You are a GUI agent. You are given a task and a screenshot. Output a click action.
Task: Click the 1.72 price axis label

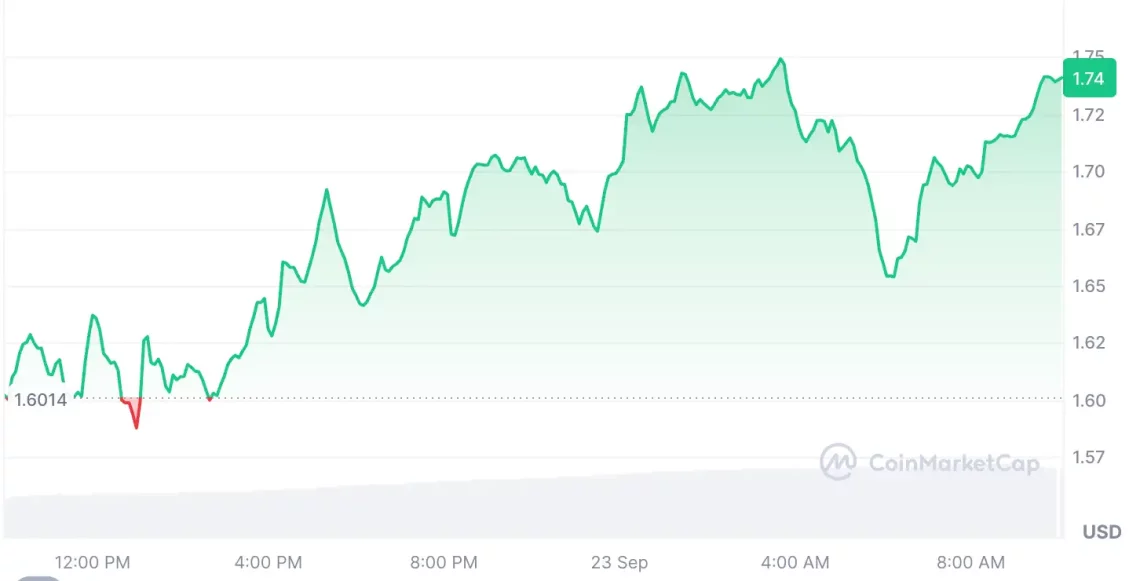pyautogui.click(x=1088, y=115)
